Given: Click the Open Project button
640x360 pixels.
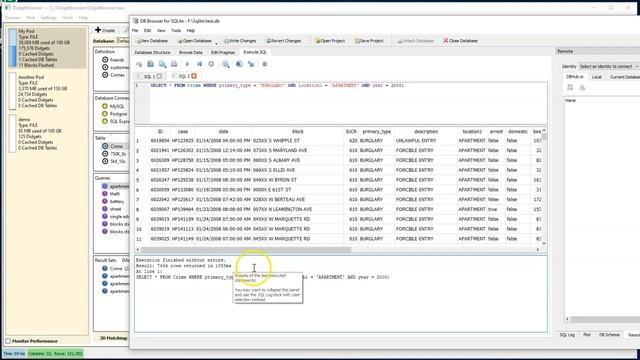Looking at the screenshot, I should 330,41.
